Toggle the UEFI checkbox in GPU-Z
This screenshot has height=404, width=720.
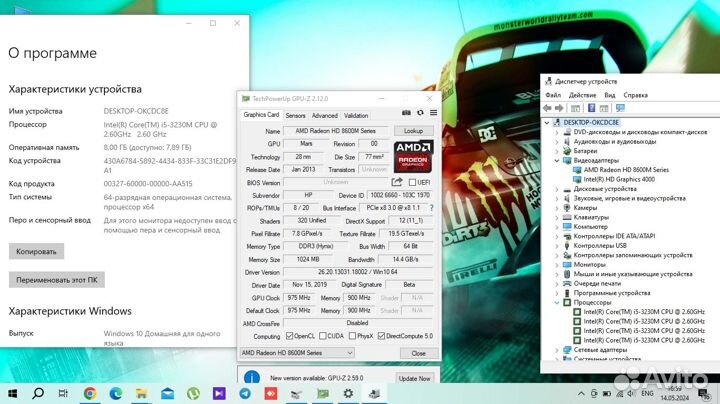click(412, 182)
